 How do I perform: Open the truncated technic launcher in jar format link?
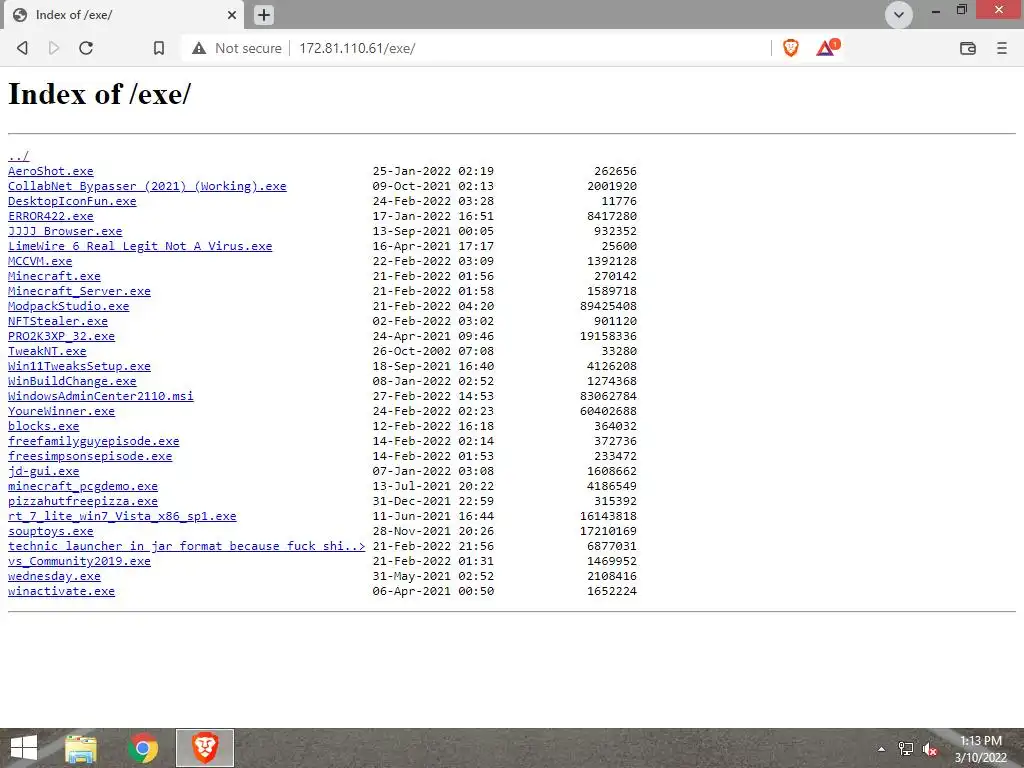[x=186, y=547]
